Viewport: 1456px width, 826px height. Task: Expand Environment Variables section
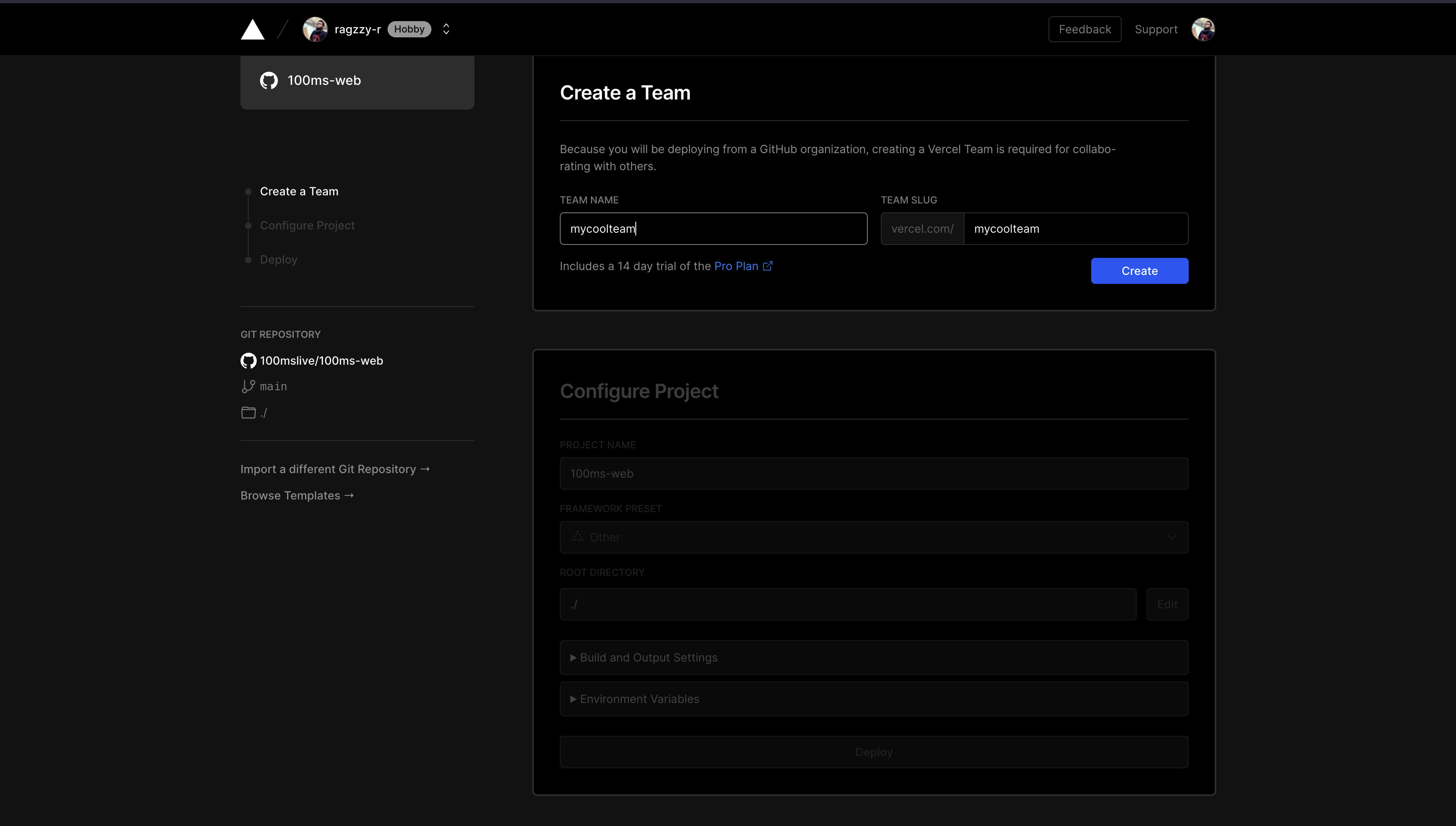(x=639, y=699)
